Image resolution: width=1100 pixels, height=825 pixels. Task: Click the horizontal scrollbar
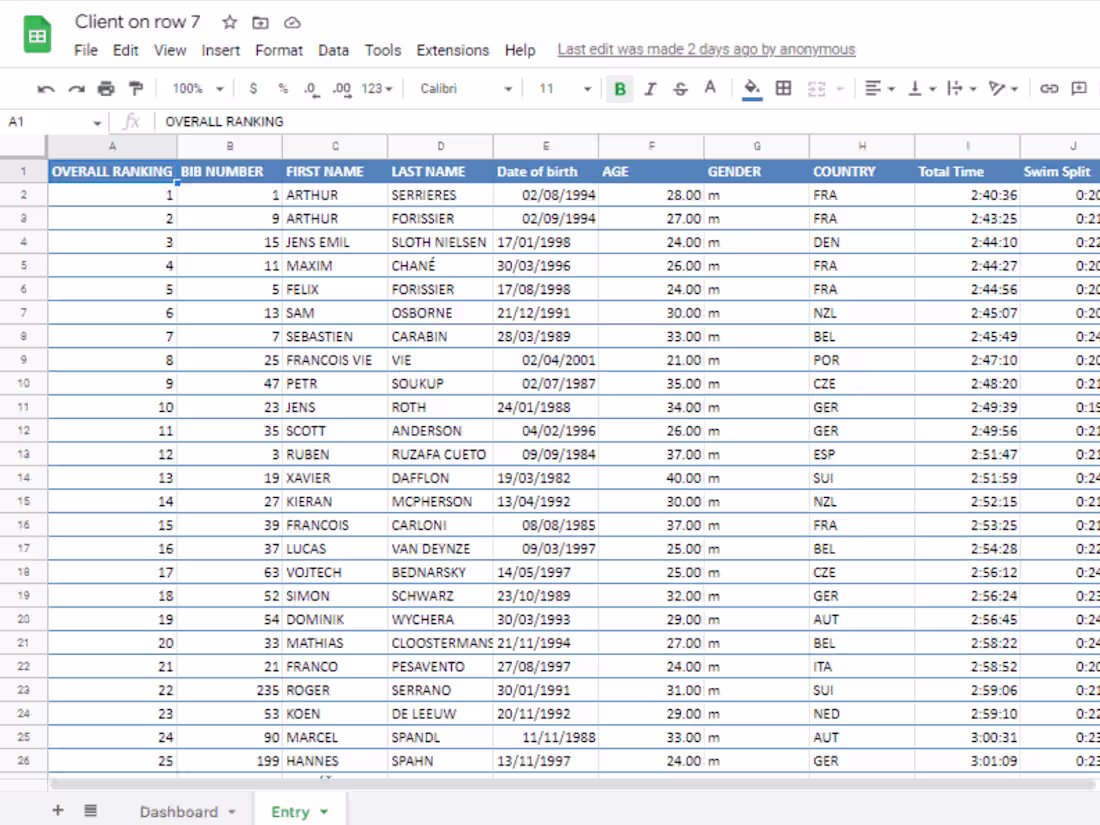pyautogui.click(x=572, y=784)
